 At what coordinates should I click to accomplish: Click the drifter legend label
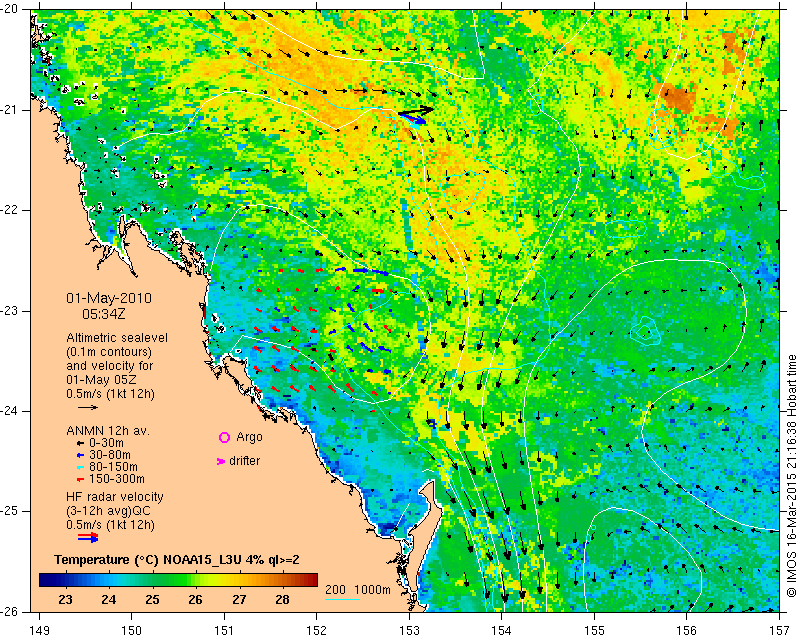click(244, 461)
